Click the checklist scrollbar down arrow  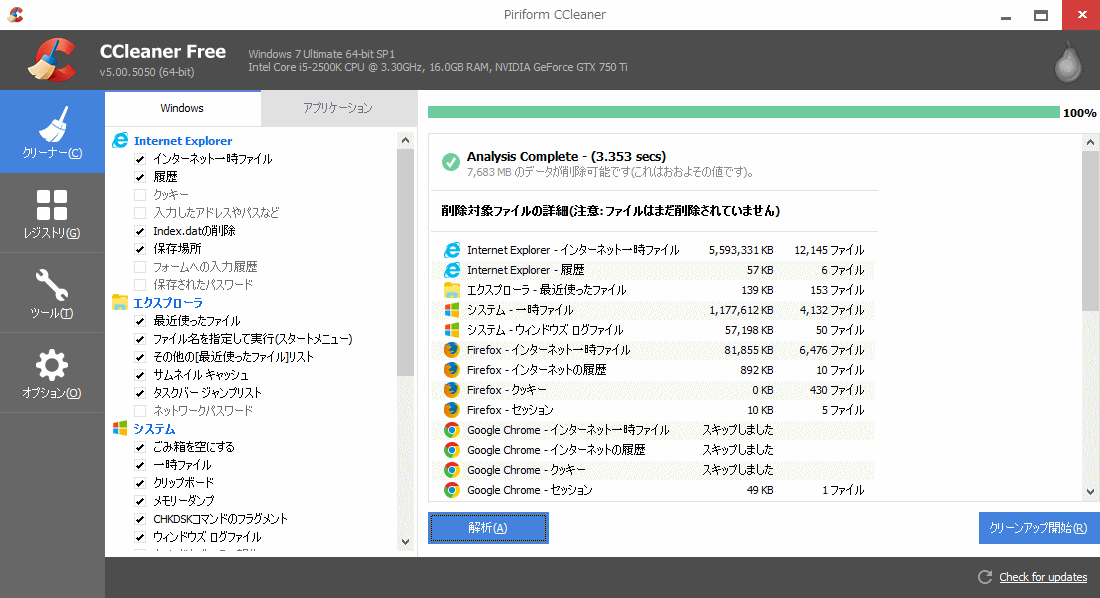click(x=405, y=541)
